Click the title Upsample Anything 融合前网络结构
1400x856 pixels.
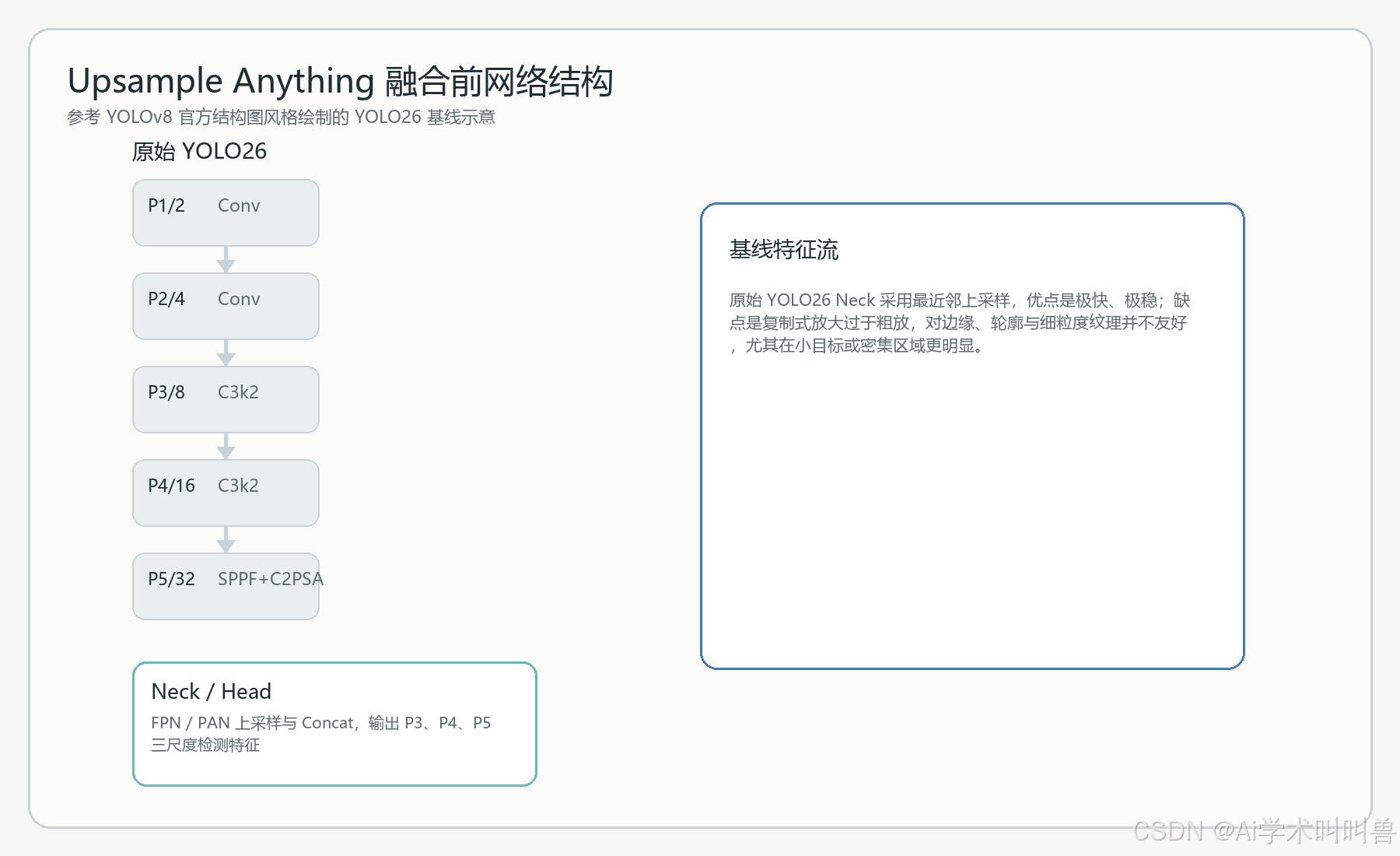click(x=341, y=81)
